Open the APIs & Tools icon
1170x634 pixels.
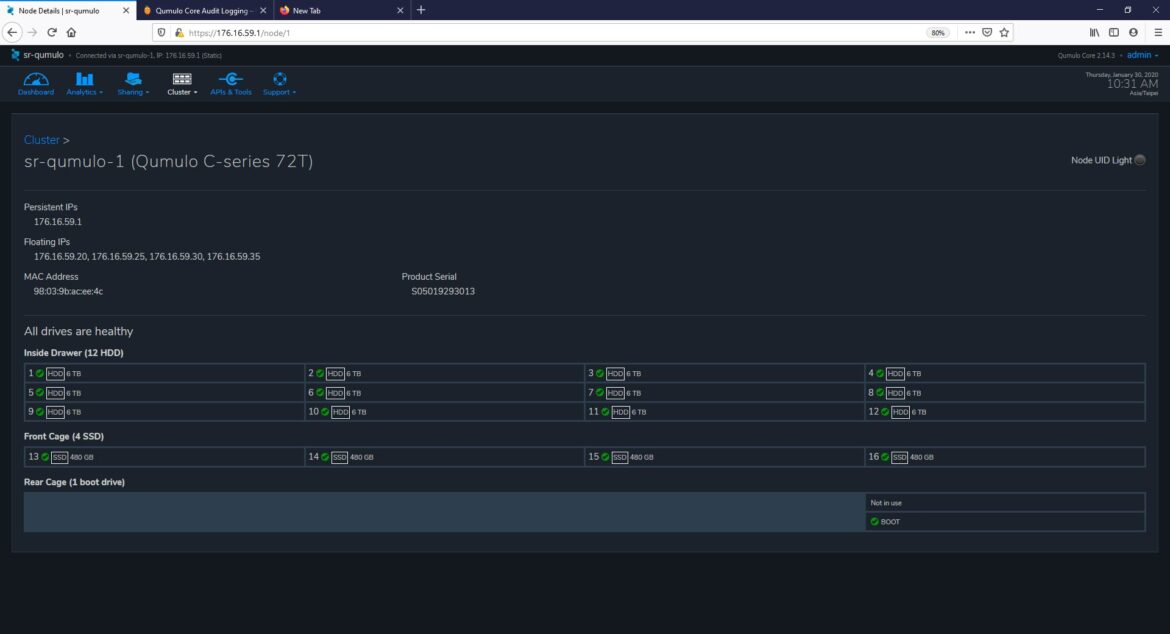[x=231, y=79]
